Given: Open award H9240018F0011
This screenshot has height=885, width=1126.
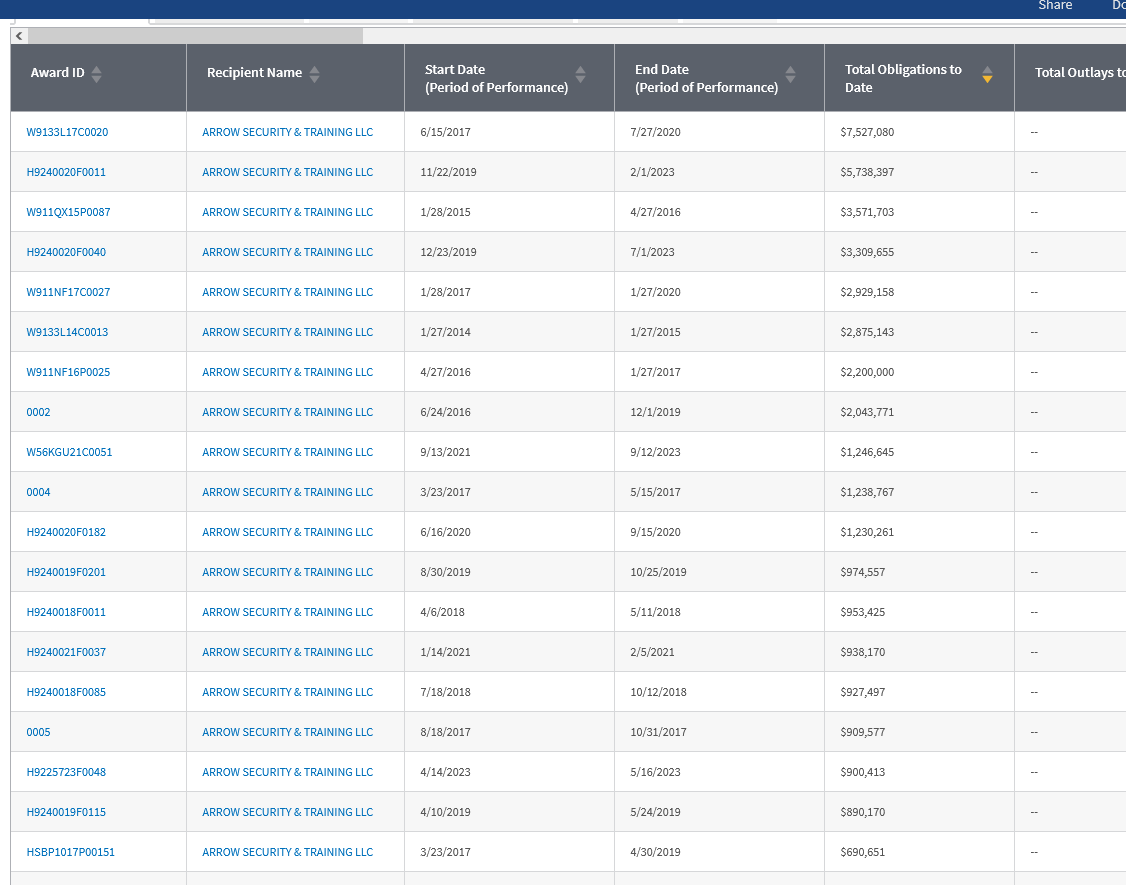Looking at the screenshot, I should pyautogui.click(x=66, y=612).
